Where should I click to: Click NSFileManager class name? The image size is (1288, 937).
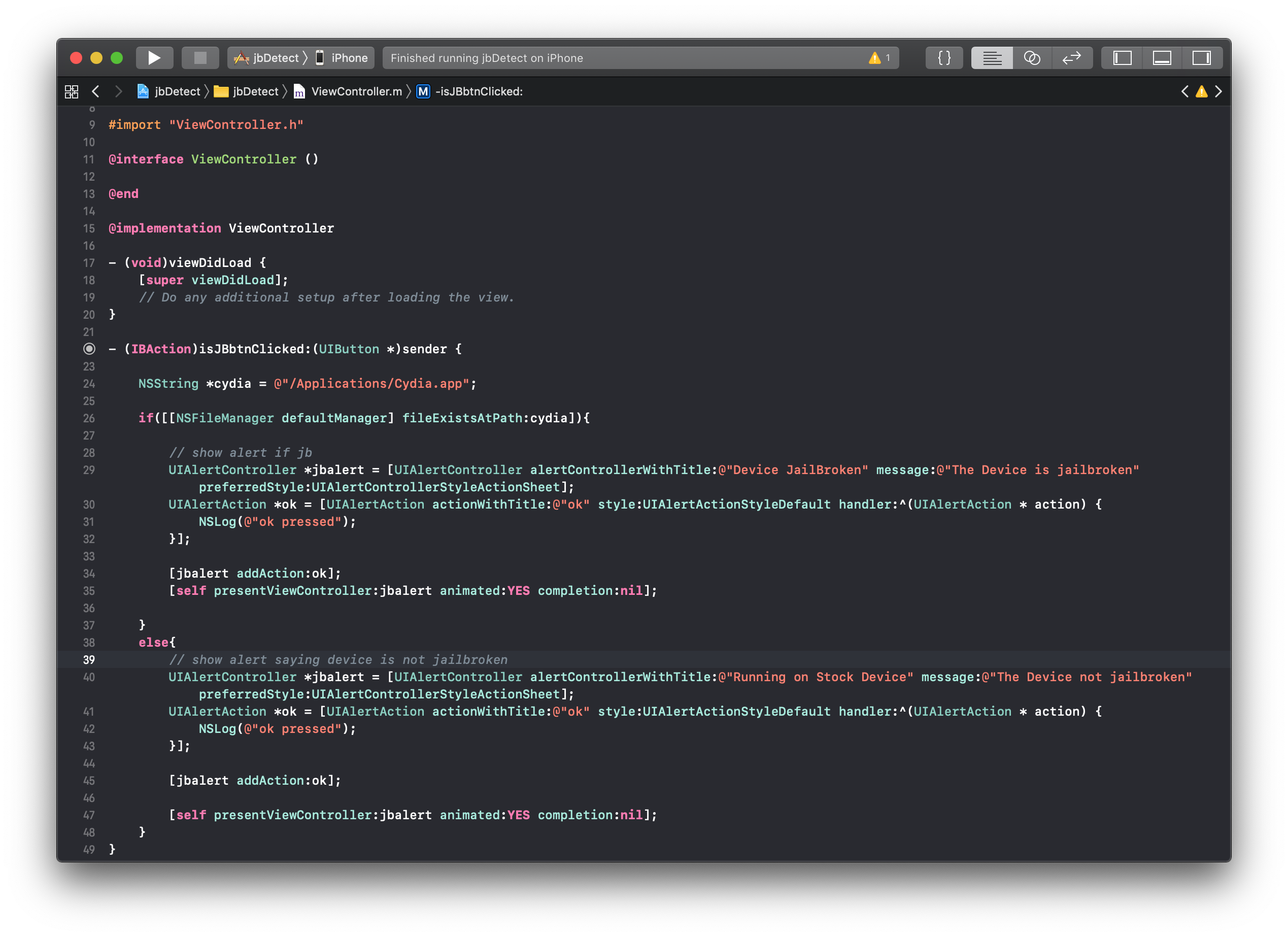224,418
